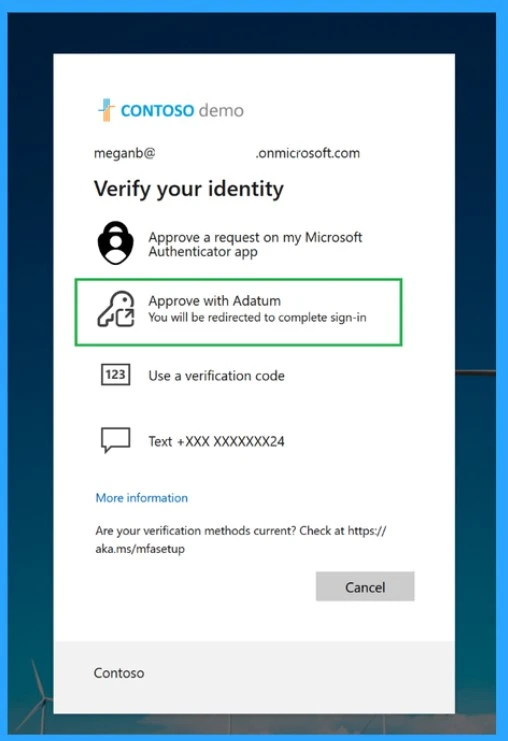The height and width of the screenshot is (741, 508).
Task: Select Approve with Adatum option
Action: tap(239, 312)
